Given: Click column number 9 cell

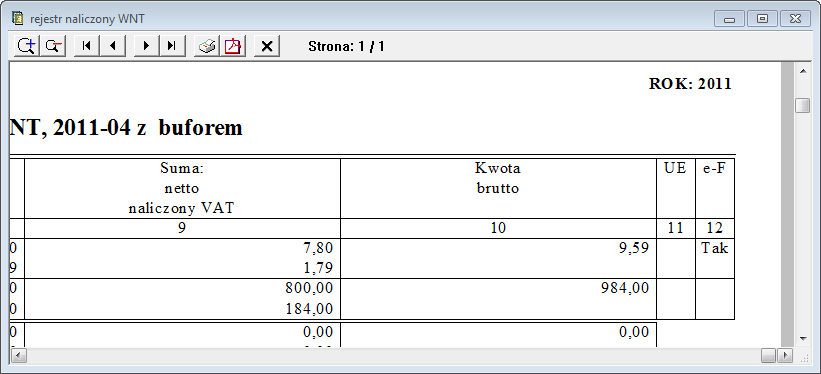Looking at the screenshot, I should click(182, 228).
